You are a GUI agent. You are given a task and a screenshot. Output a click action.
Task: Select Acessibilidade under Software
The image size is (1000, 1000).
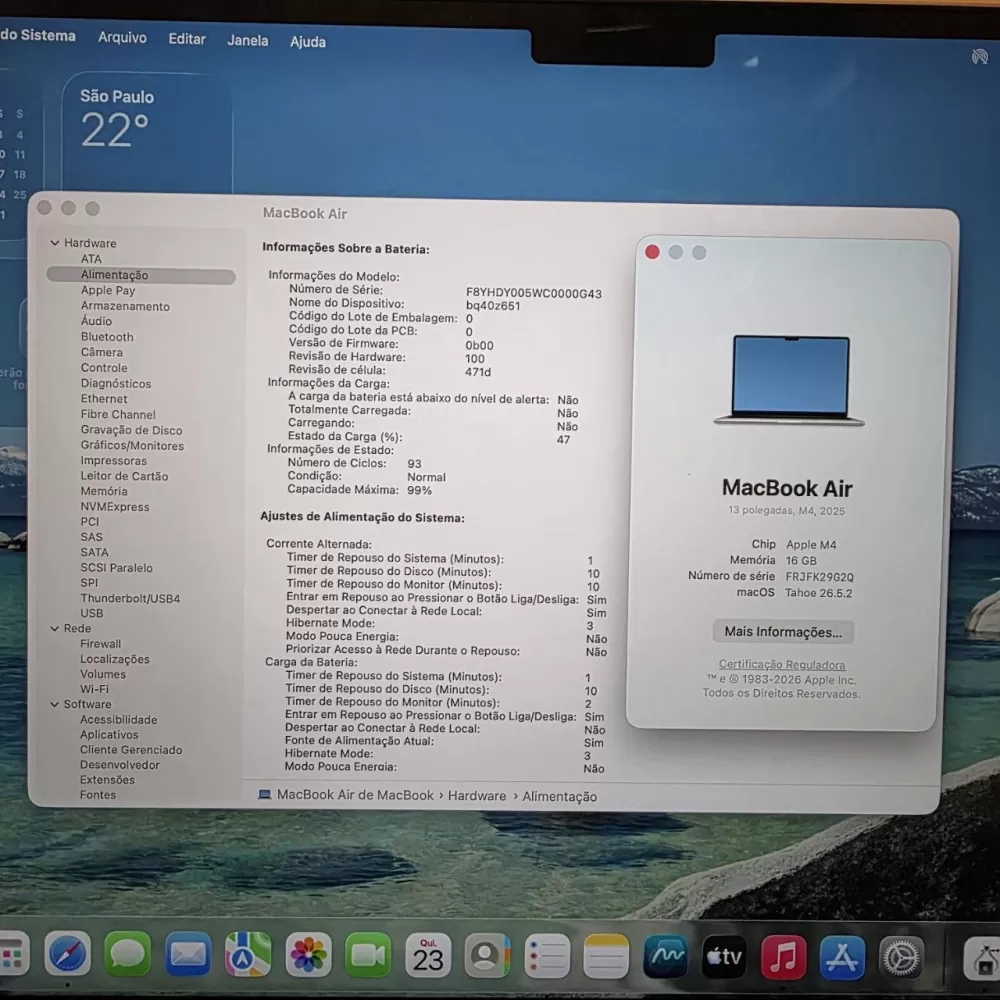[119, 719]
